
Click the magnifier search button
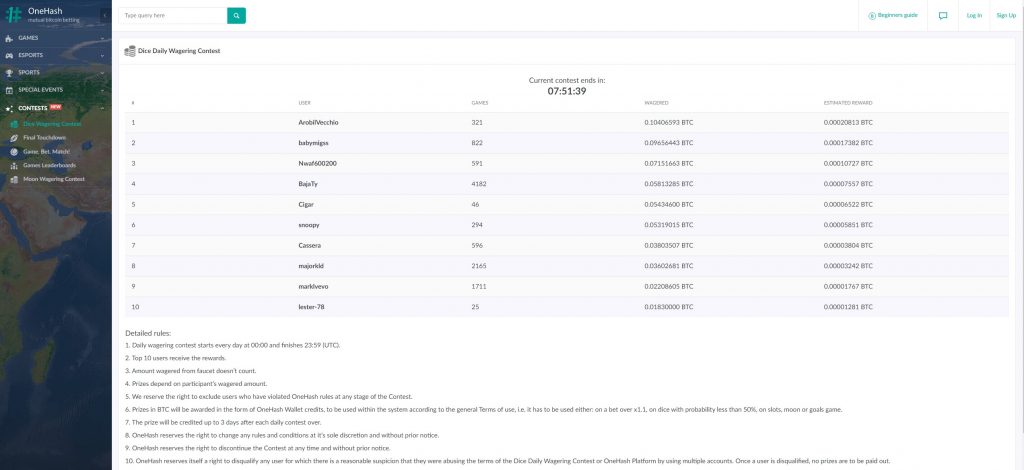[x=236, y=15]
